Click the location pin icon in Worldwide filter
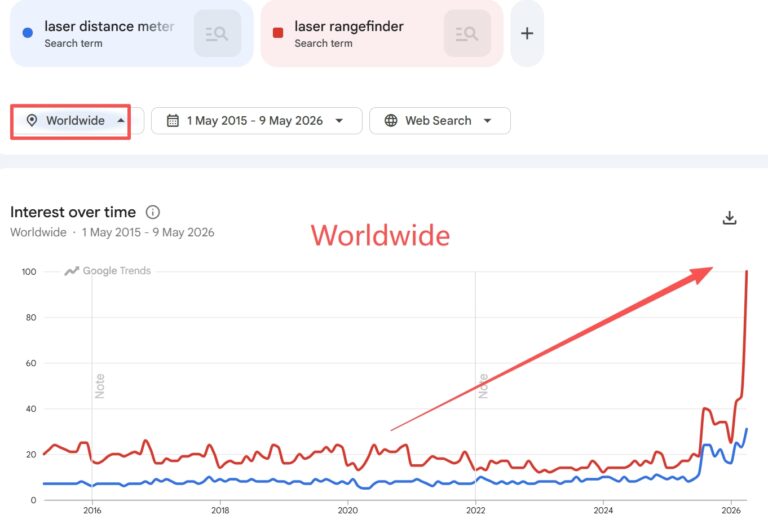The width and height of the screenshot is (768, 528). (x=32, y=120)
